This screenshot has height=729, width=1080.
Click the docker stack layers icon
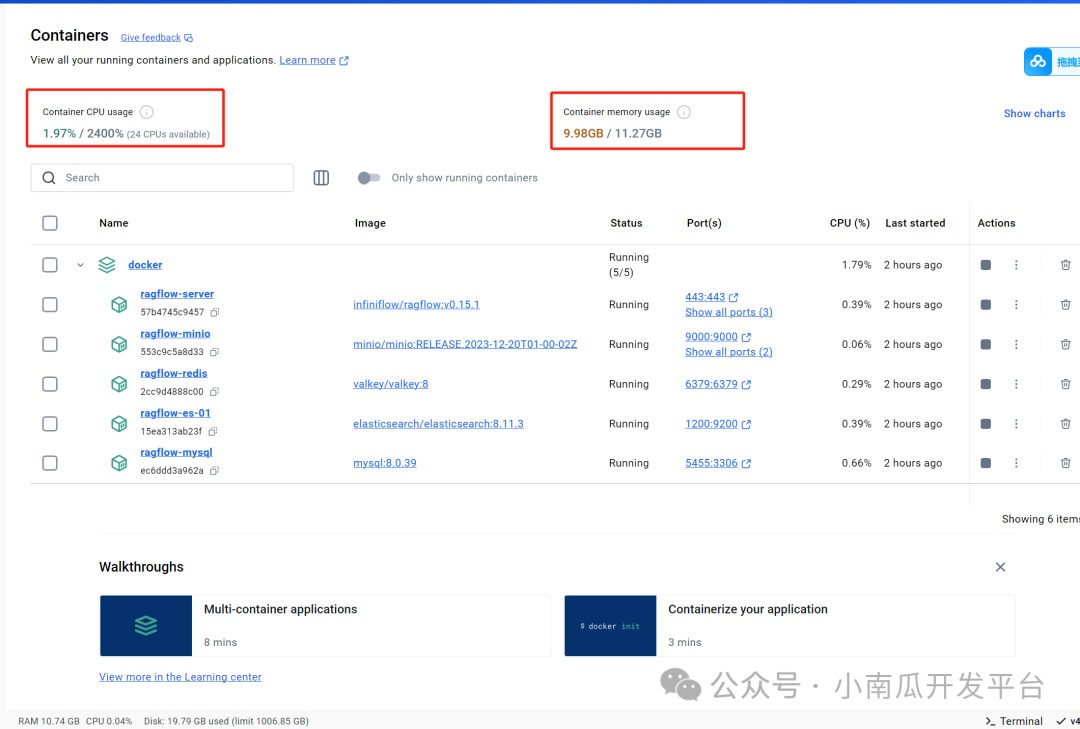pos(107,265)
